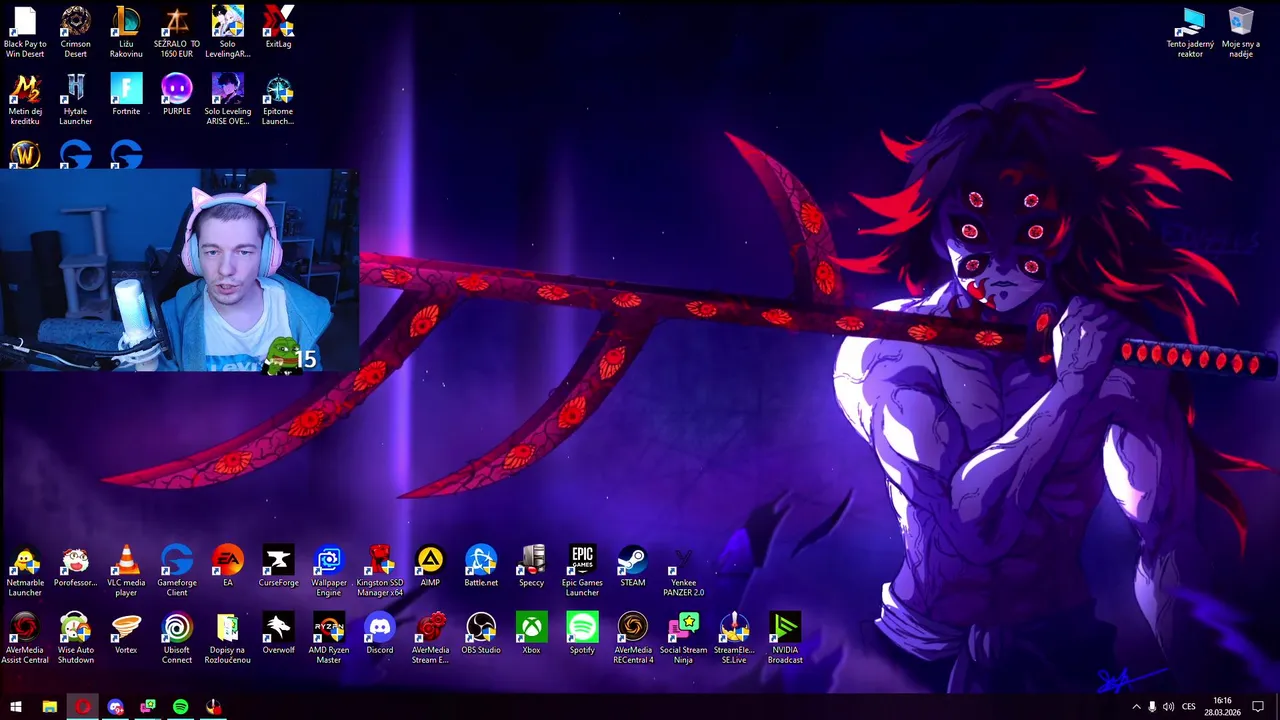Viewport: 1280px width, 720px height.
Task: Select the Crimson Desert desktop shortcut
Action: [75, 32]
